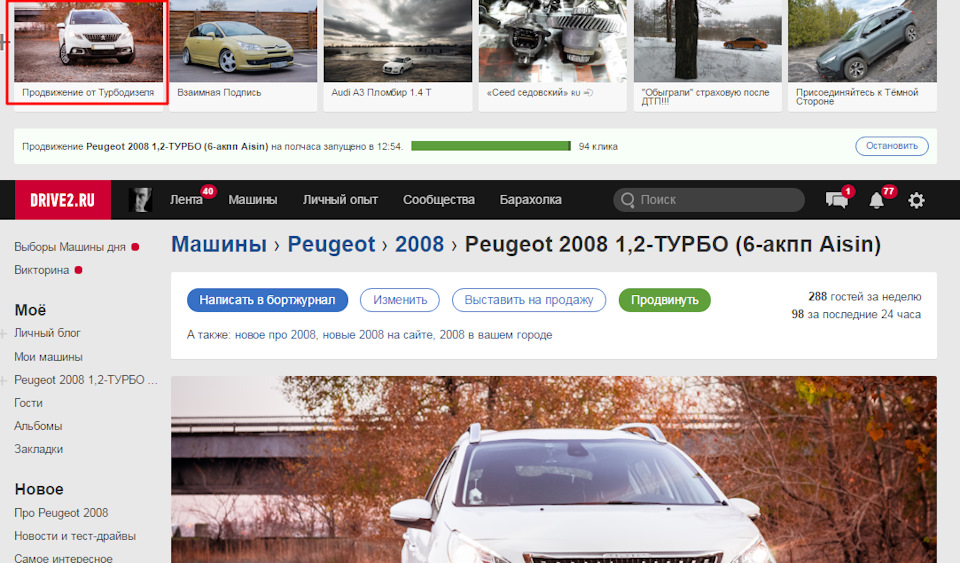Click the green Продвинуть button
The width and height of the screenshot is (960, 563).
(664, 300)
